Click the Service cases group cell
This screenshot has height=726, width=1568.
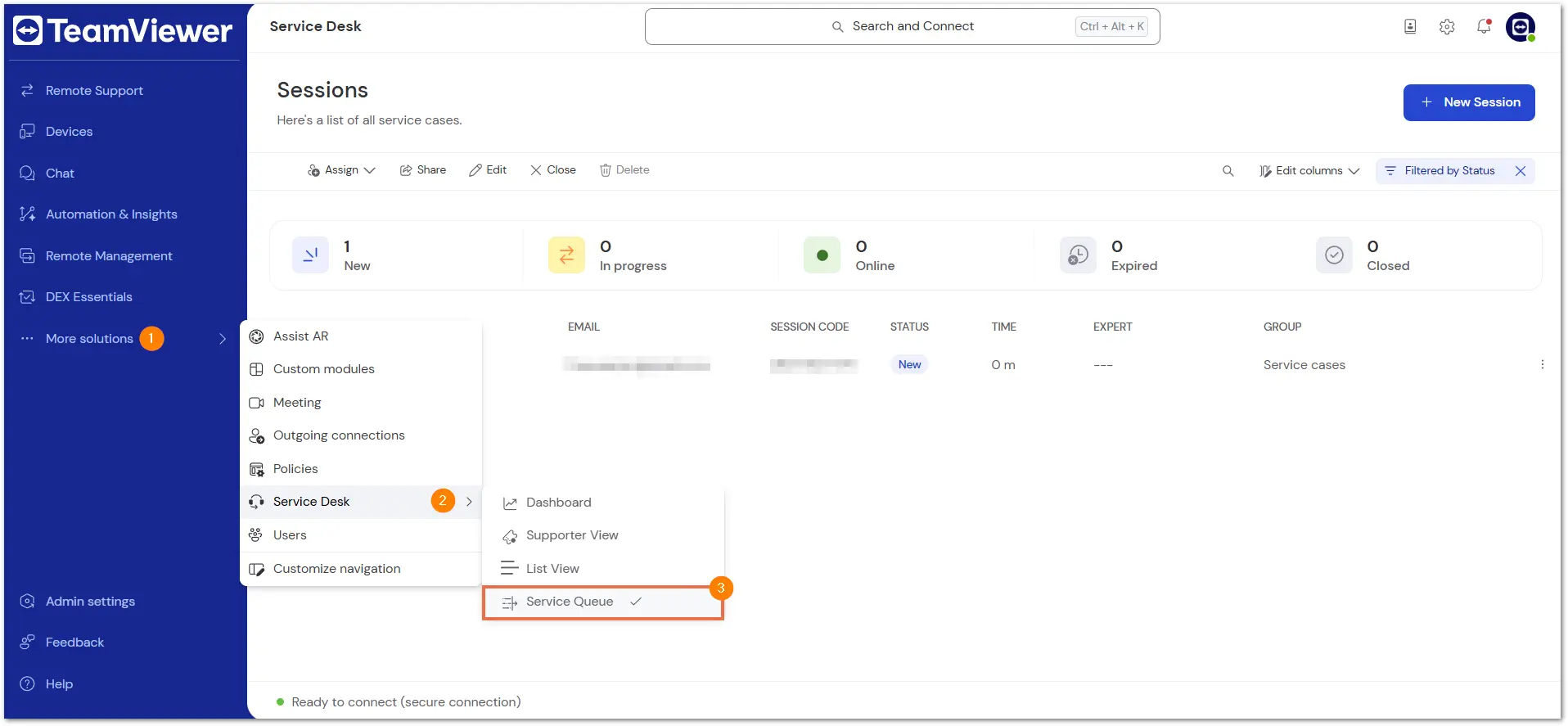coord(1304,365)
